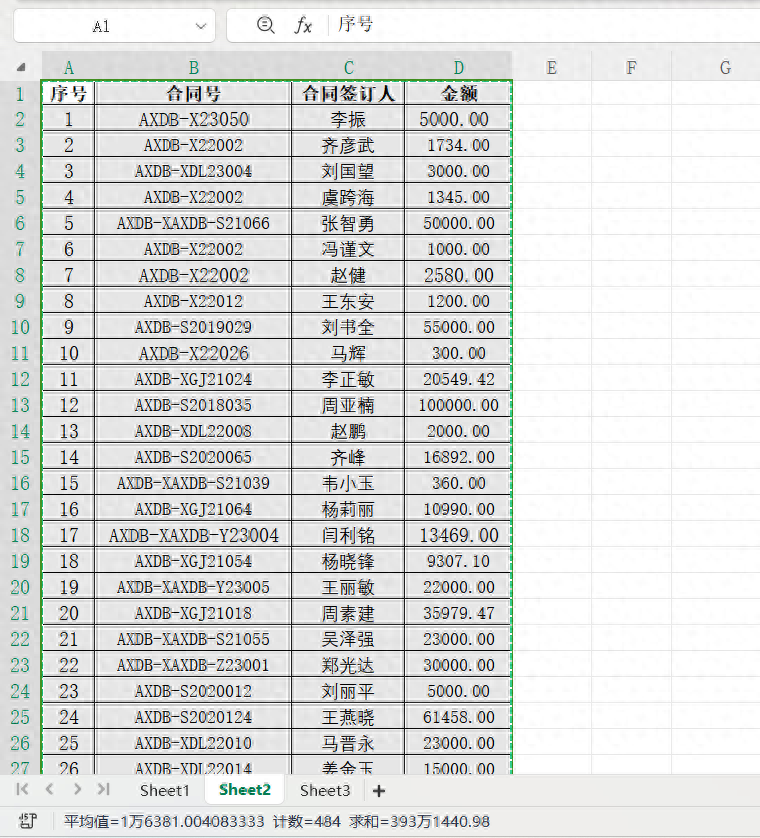Select column G header
760x838 pixels.
coord(725,67)
